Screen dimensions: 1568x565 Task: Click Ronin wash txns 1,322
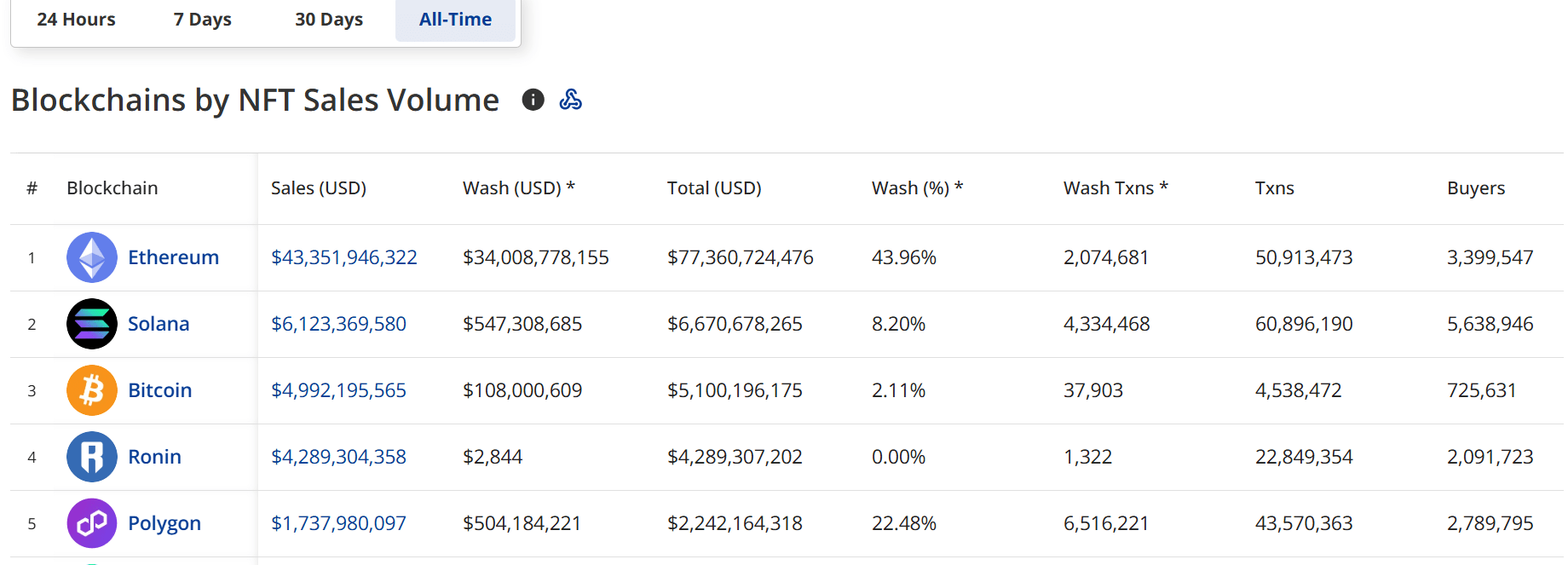1088,457
